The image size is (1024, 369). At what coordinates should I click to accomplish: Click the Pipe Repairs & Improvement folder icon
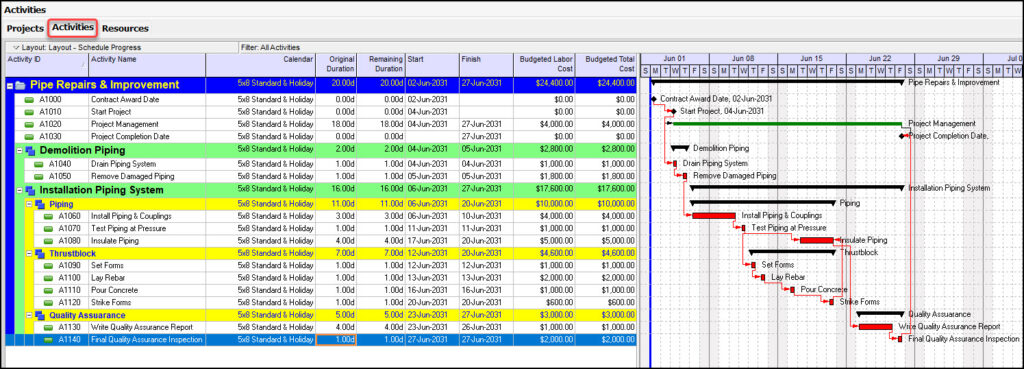pyautogui.click(x=21, y=86)
